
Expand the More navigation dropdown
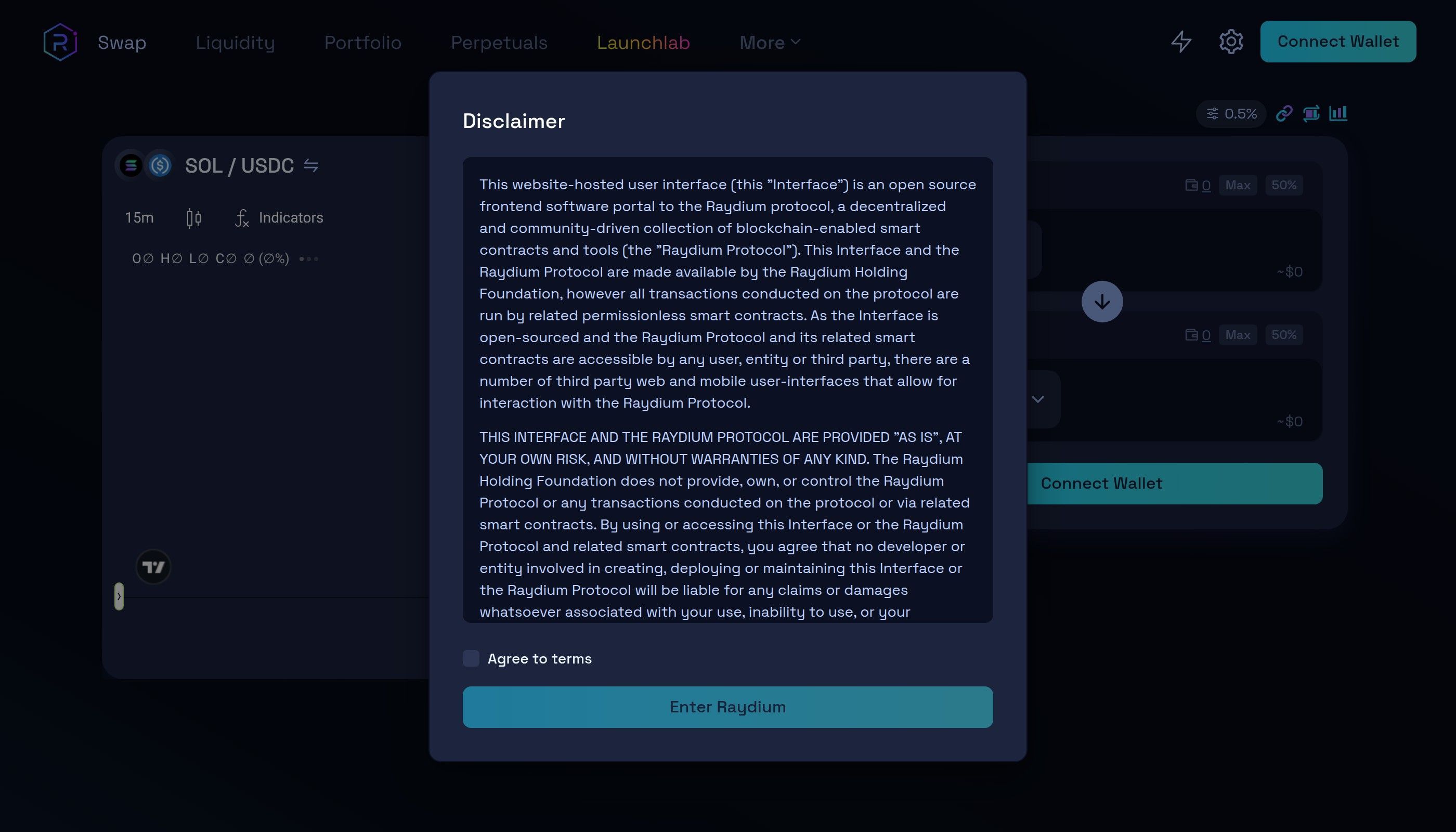click(769, 43)
